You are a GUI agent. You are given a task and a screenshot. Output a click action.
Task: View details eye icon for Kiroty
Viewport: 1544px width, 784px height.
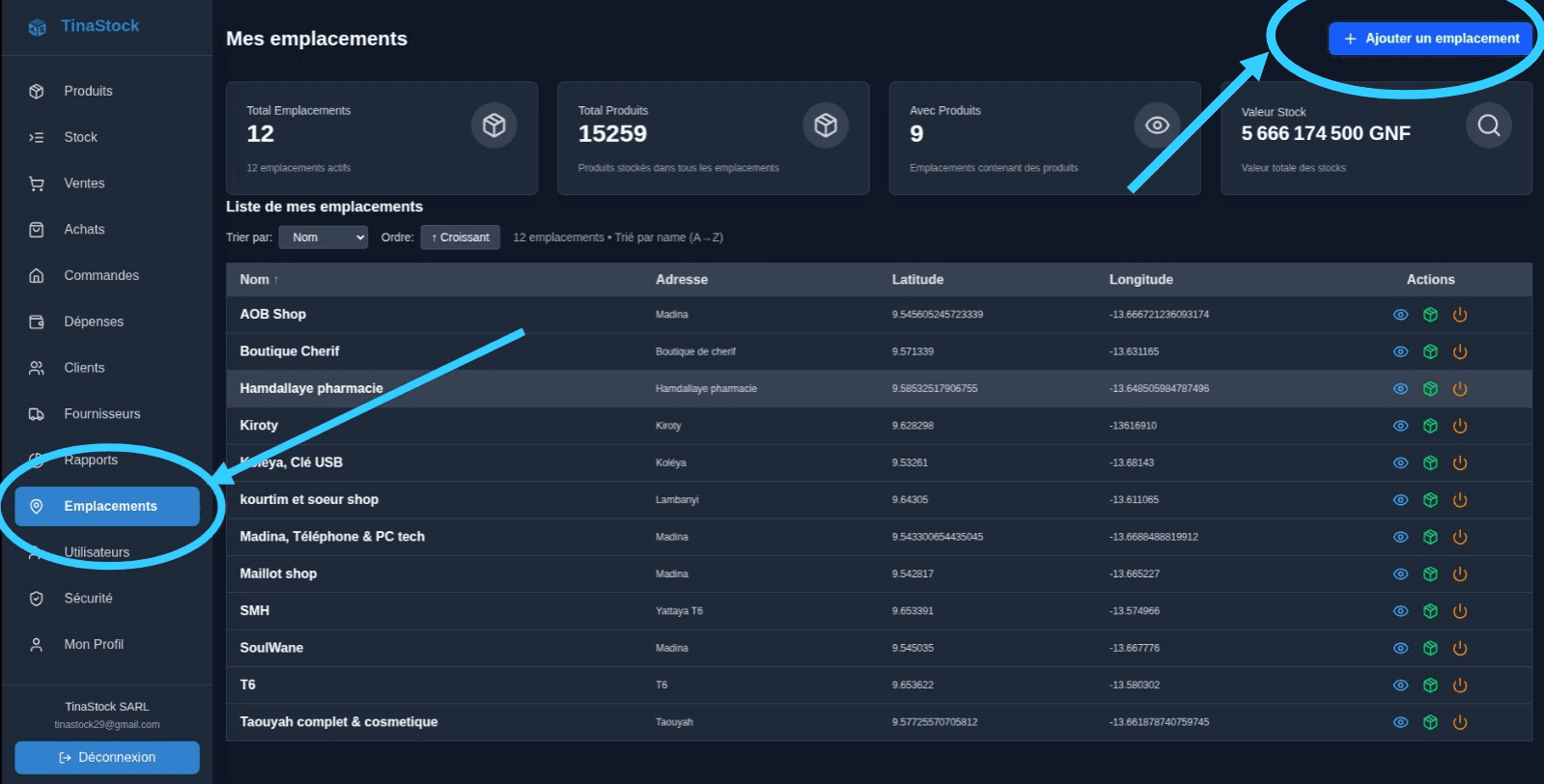[x=1400, y=426]
